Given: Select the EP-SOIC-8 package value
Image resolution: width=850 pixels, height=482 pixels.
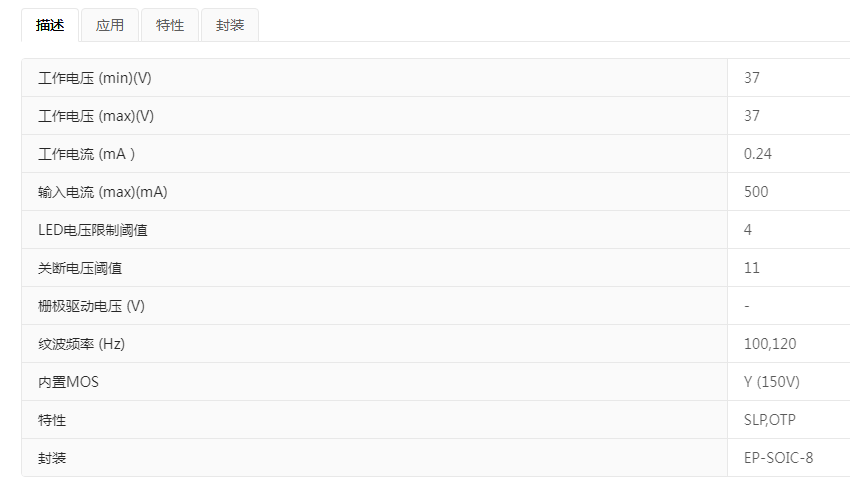Looking at the screenshot, I should click(778, 458).
